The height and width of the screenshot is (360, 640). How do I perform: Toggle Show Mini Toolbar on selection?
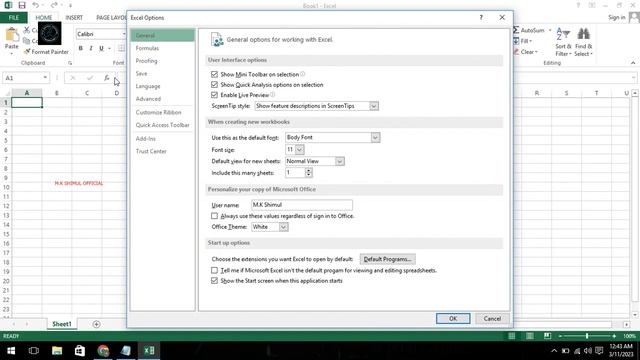214,74
